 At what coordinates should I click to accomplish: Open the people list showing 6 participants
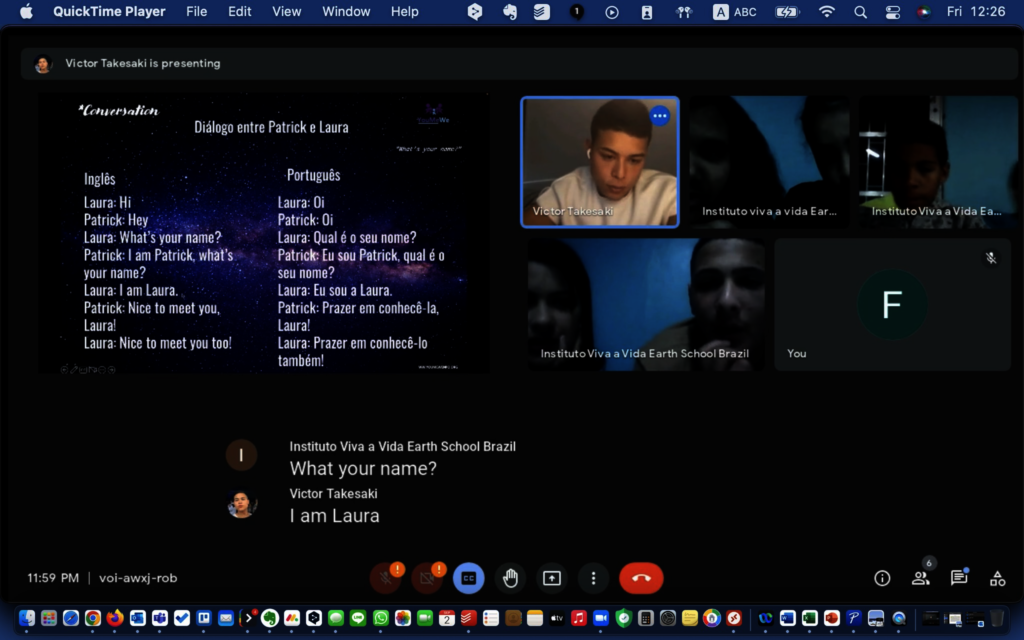[921, 578]
